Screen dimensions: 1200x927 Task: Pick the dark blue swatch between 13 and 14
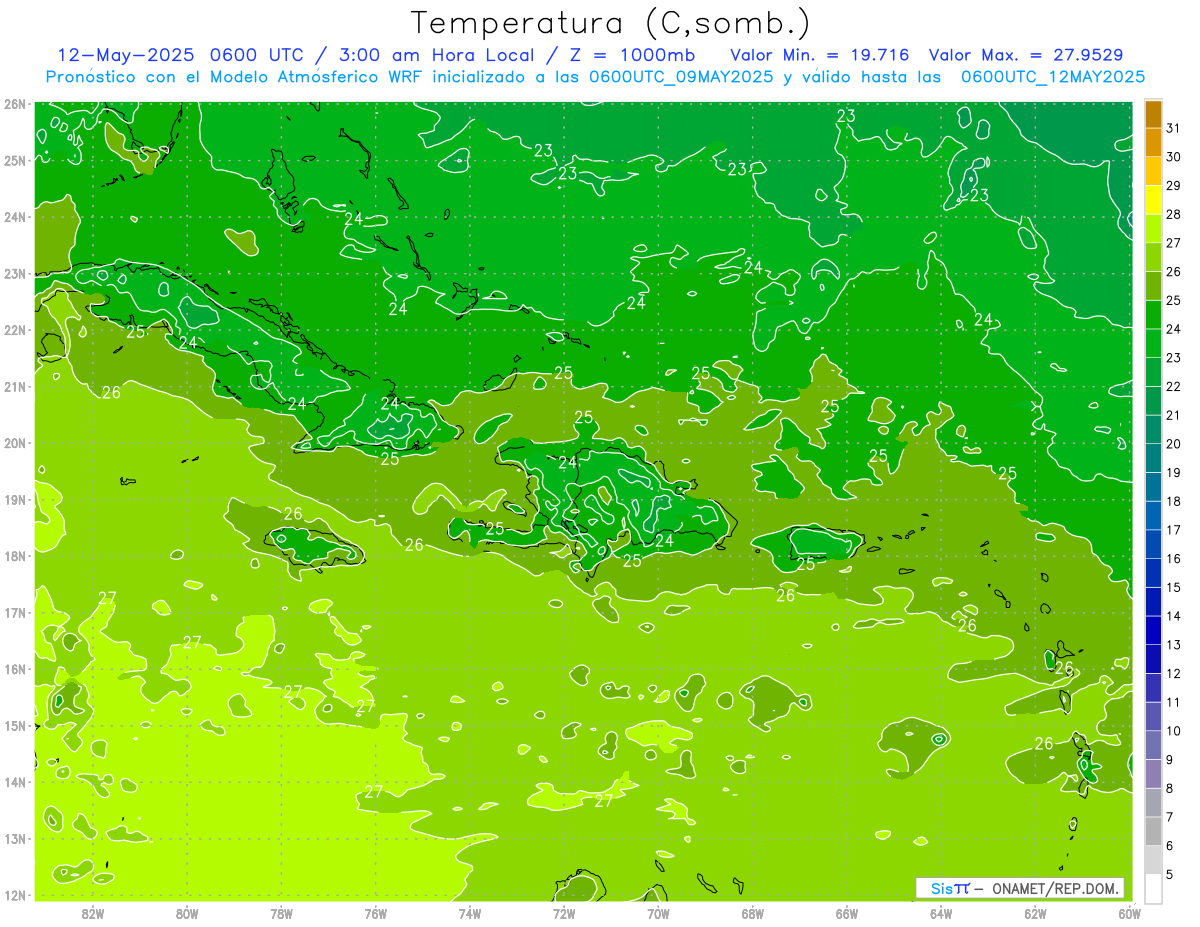1154,630
